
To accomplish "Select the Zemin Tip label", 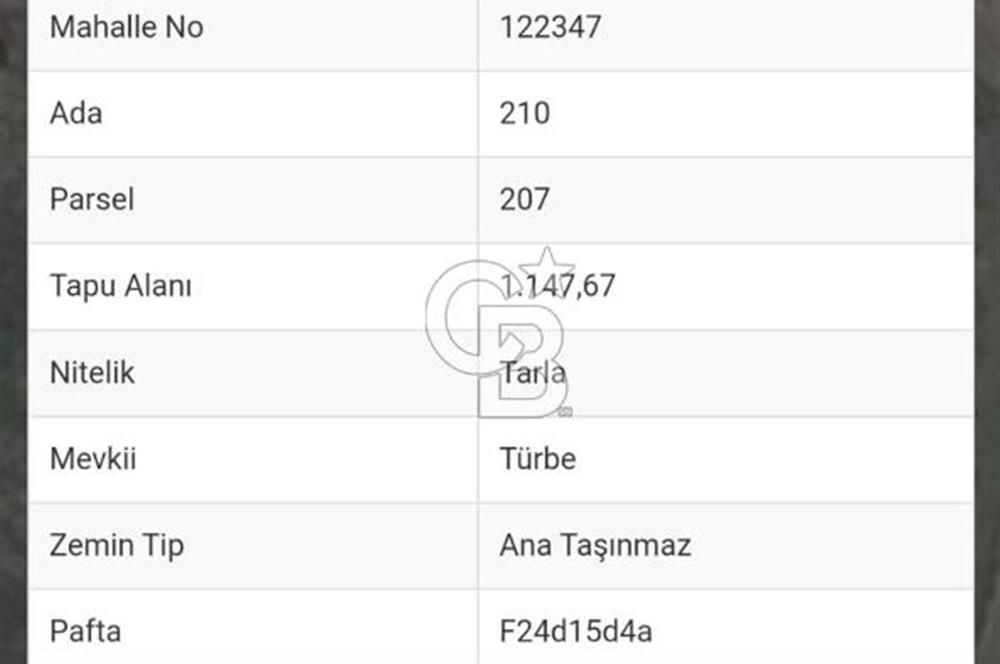I will 117,546.
